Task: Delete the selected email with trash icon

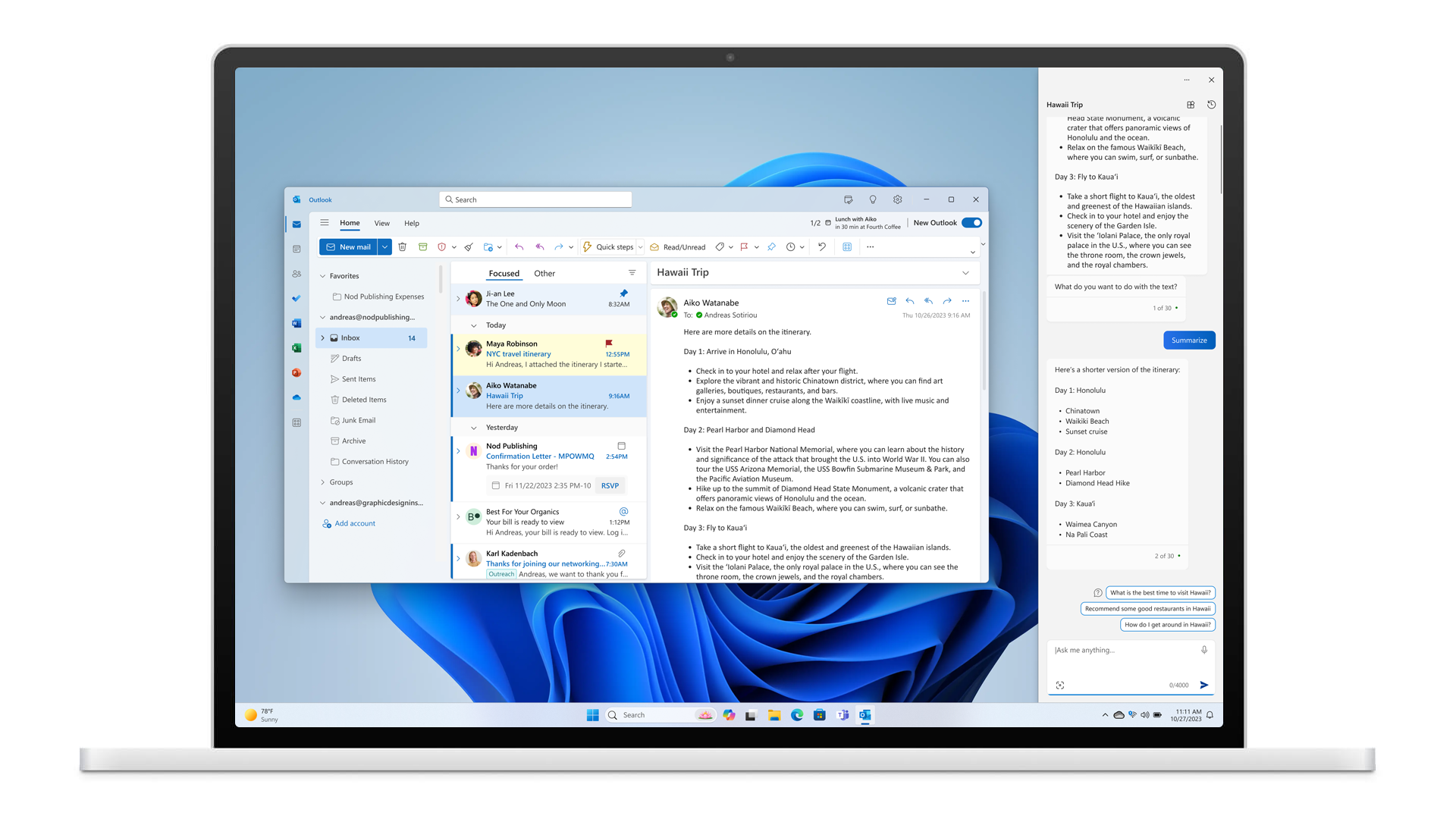Action: [x=403, y=247]
